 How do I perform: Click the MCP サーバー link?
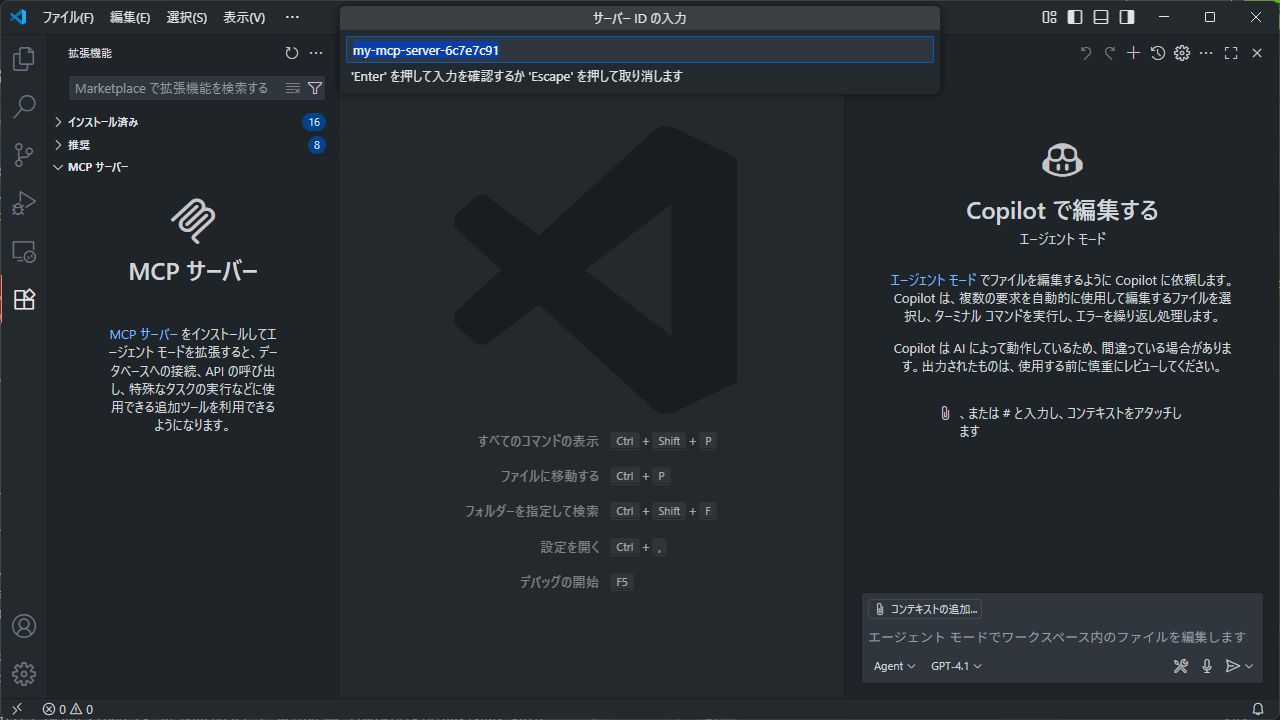tap(144, 334)
